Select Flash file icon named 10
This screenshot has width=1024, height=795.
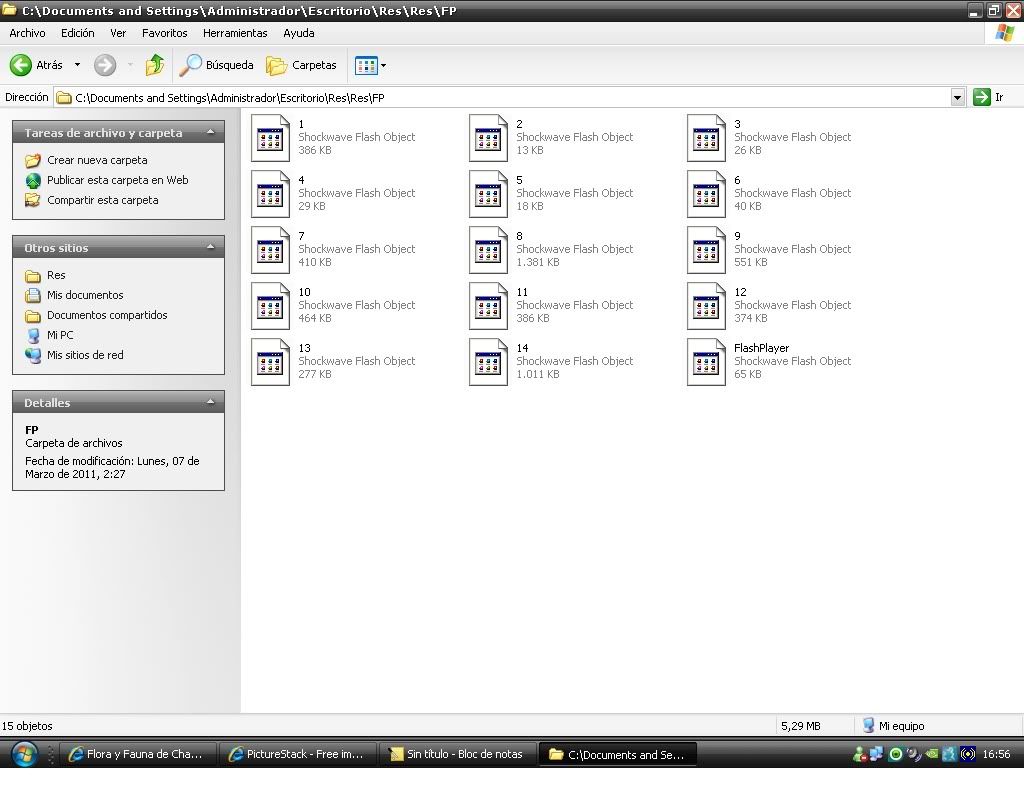click(270, 306)
